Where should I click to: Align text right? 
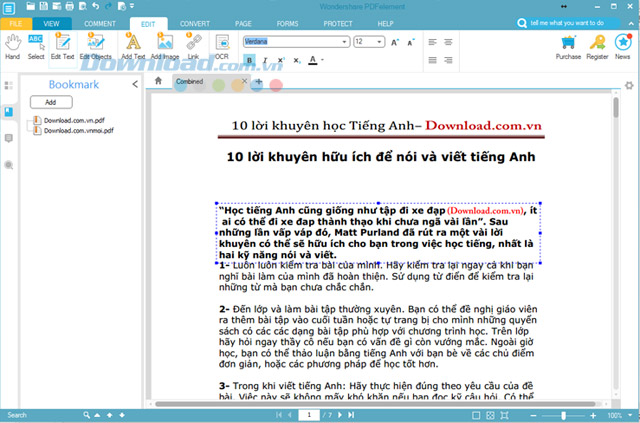pos(448,60)
